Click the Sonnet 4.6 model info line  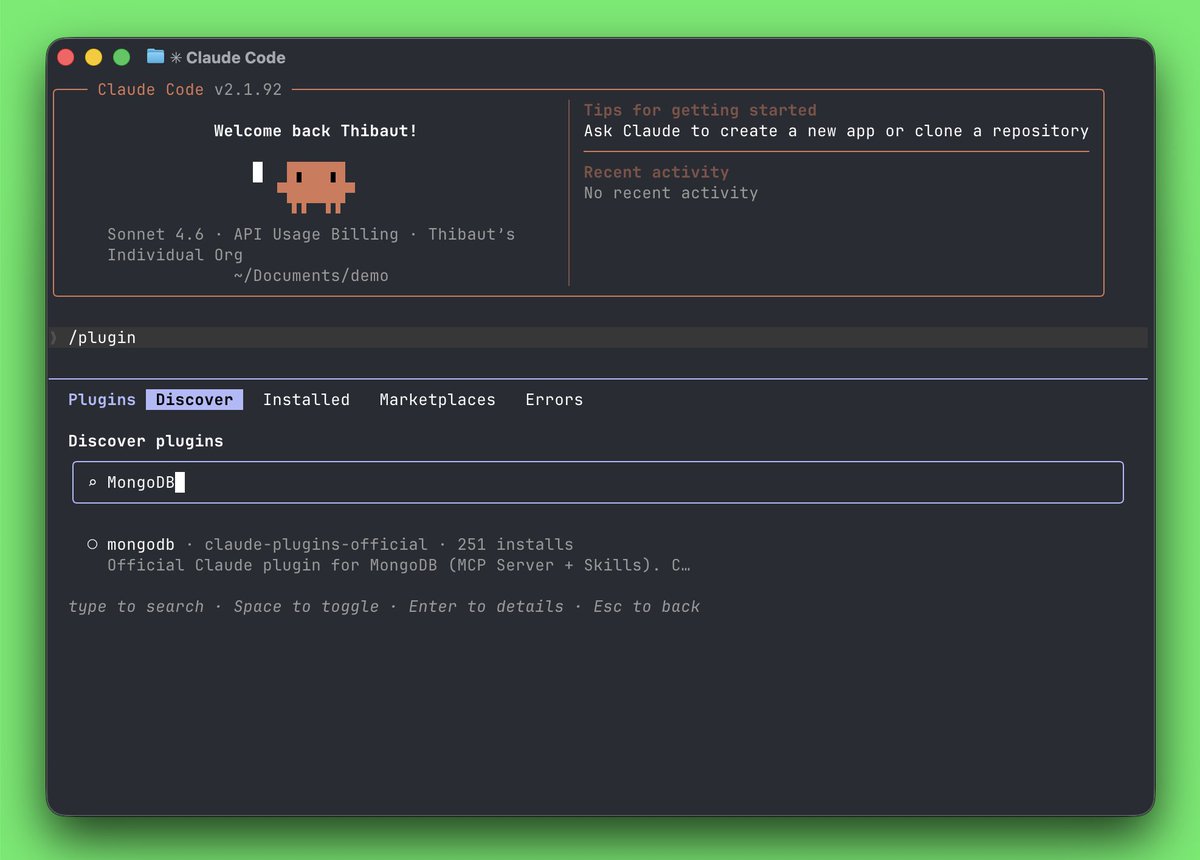coord(311,244)
